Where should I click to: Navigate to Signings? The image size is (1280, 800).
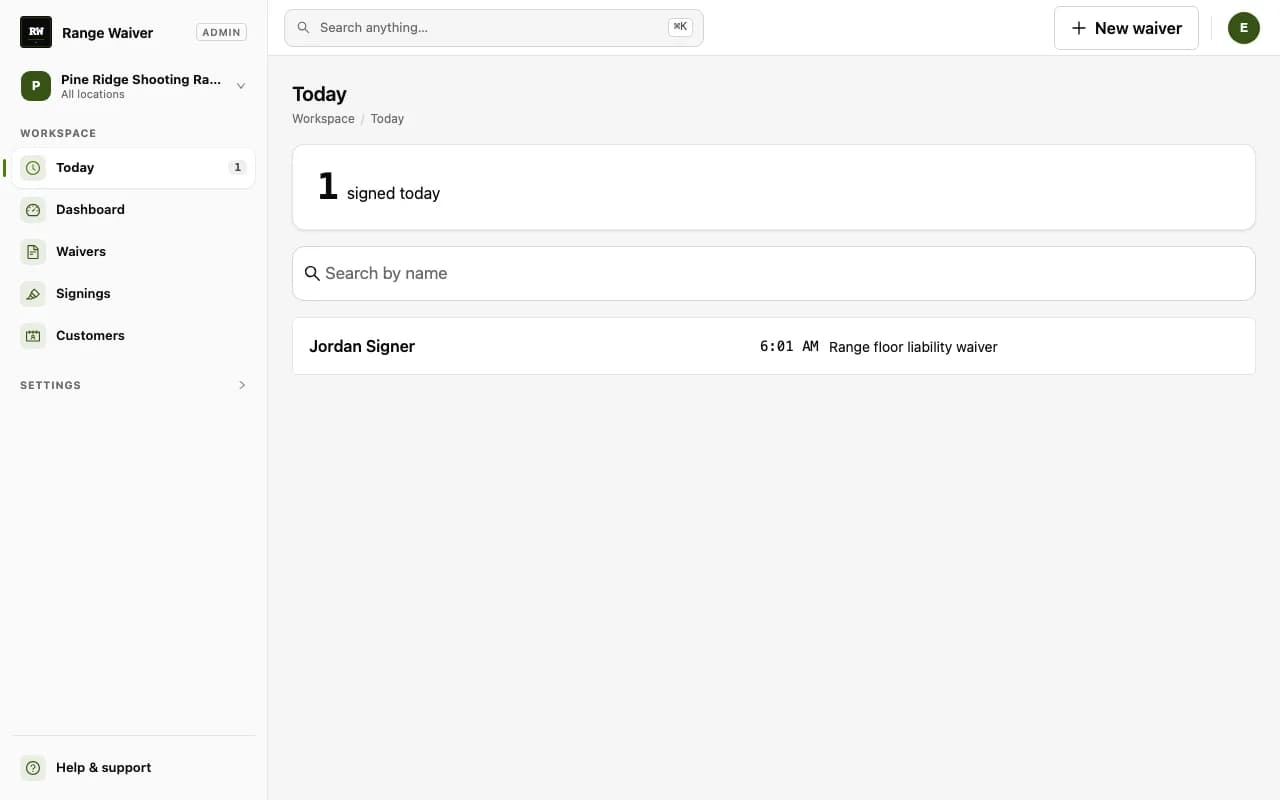[134, 294]
